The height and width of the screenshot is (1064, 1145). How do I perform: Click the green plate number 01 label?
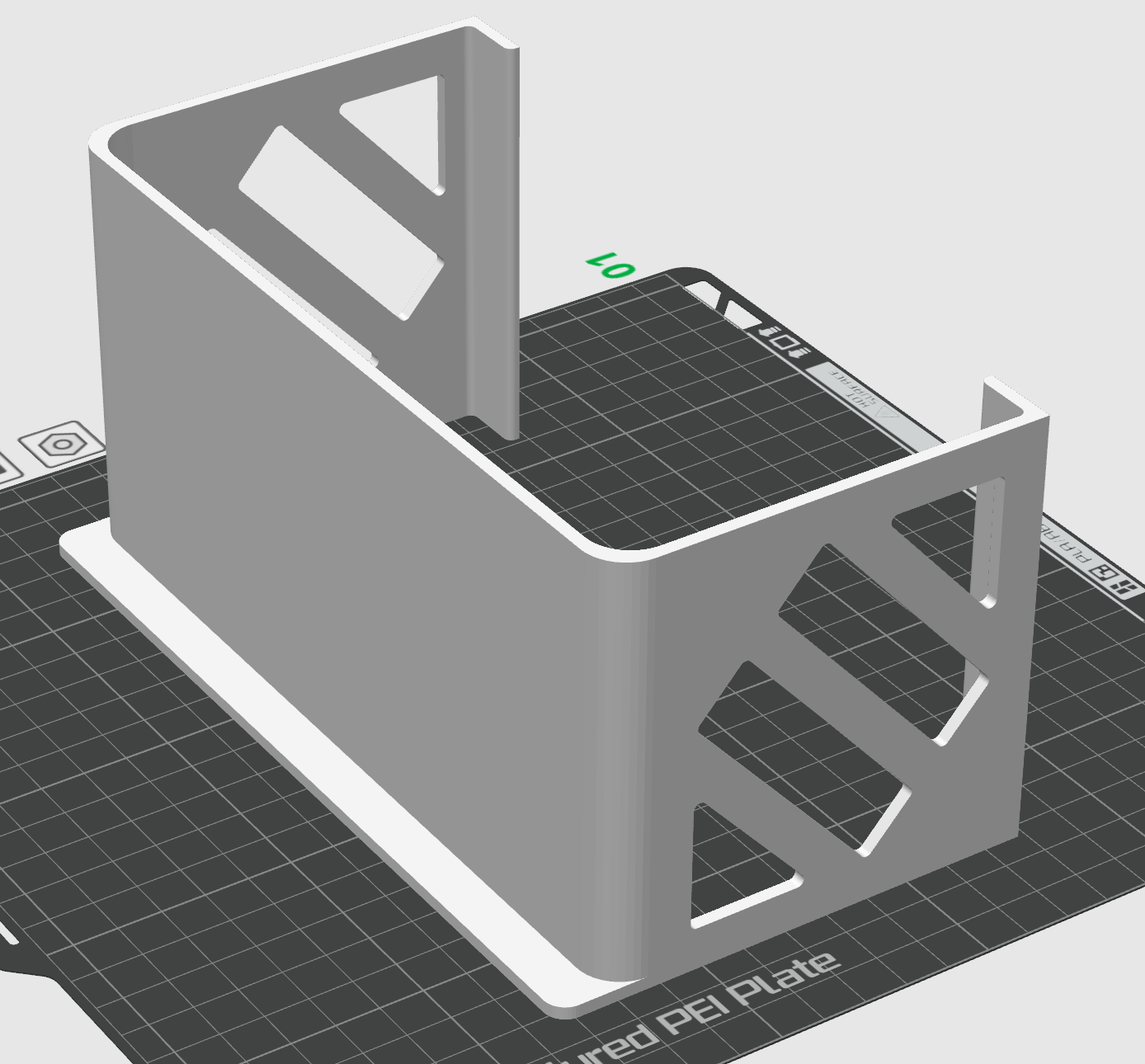pyautogui.click(x=610, y=266)
